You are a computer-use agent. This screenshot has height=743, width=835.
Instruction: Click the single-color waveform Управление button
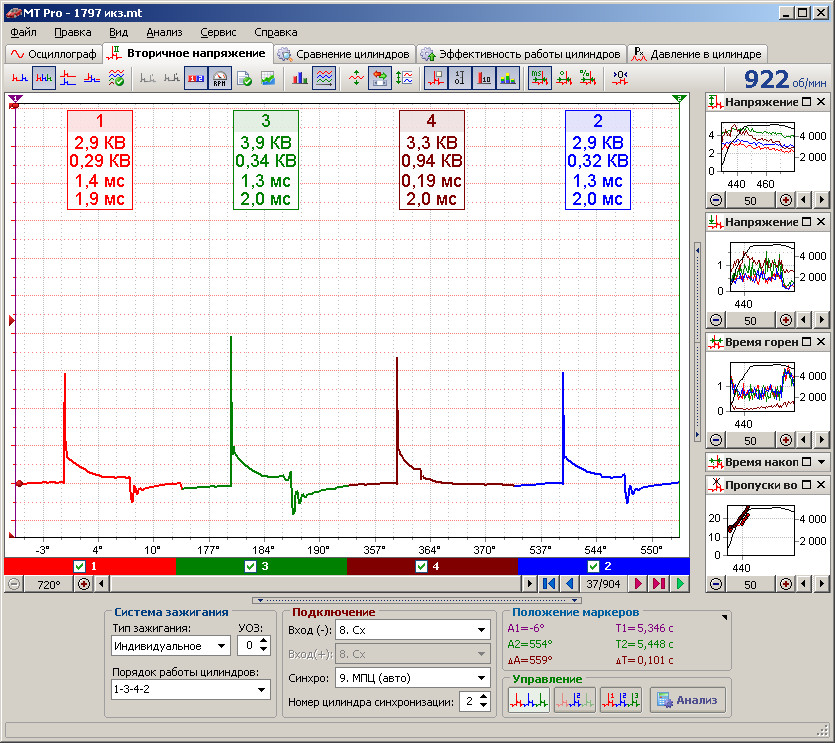click(x=528, y=700)
